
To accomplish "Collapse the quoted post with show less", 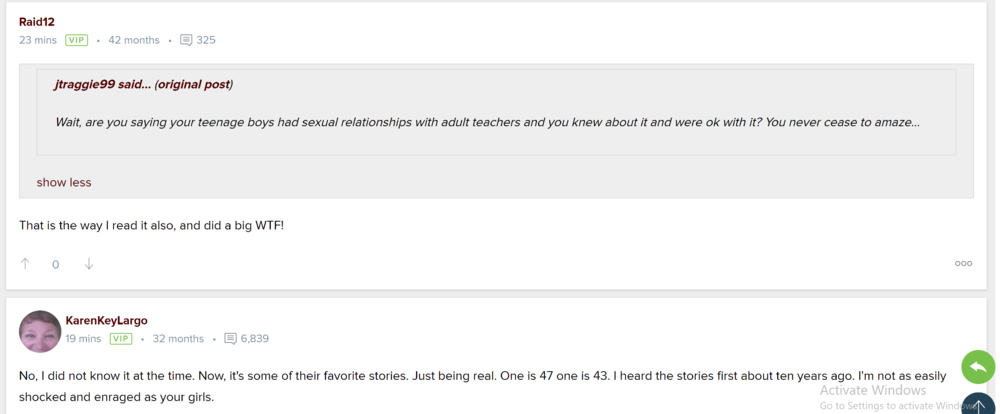I will point(64,183).
